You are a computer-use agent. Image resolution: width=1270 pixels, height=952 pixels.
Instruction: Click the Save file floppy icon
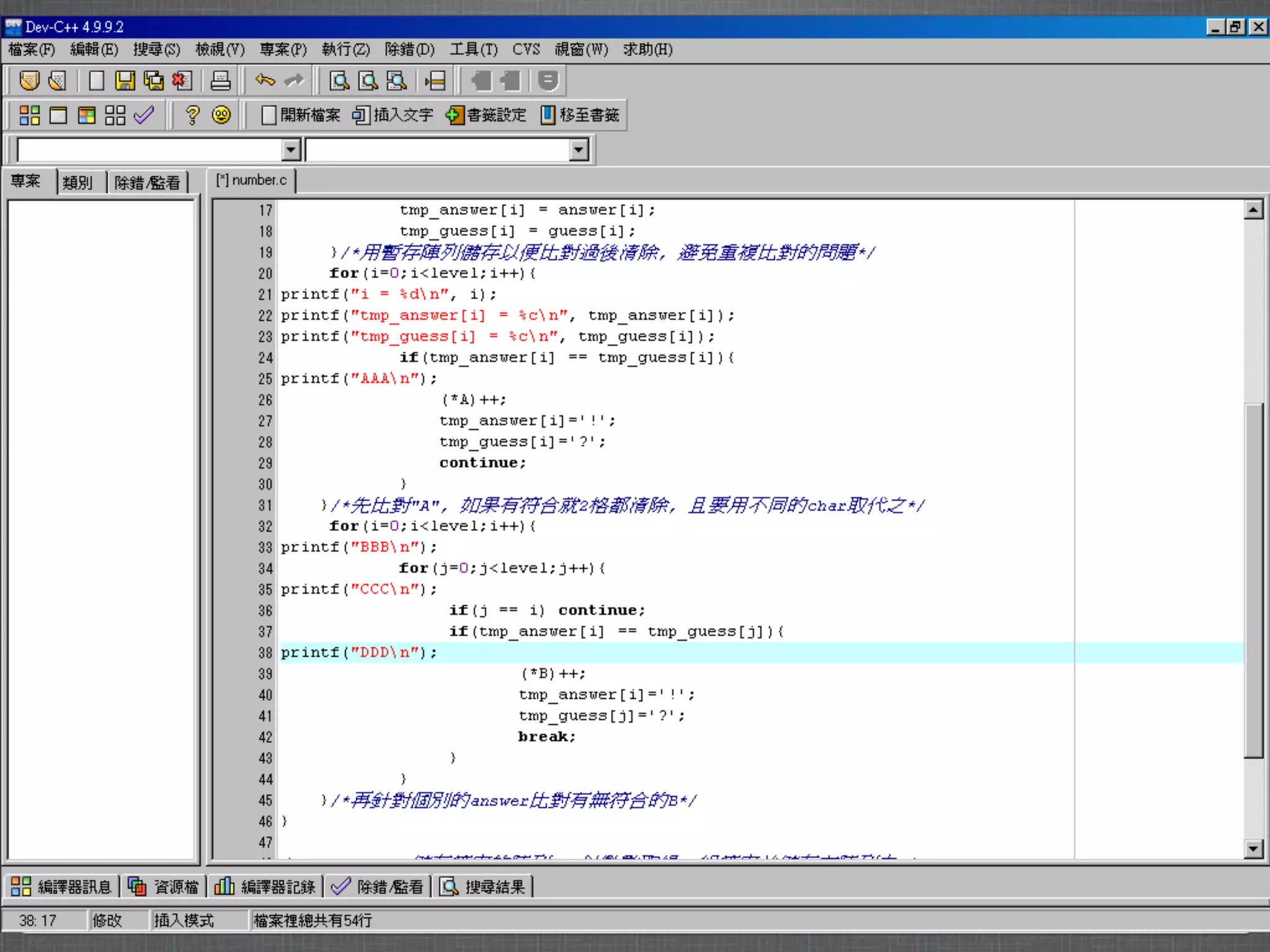click(125, 81)
